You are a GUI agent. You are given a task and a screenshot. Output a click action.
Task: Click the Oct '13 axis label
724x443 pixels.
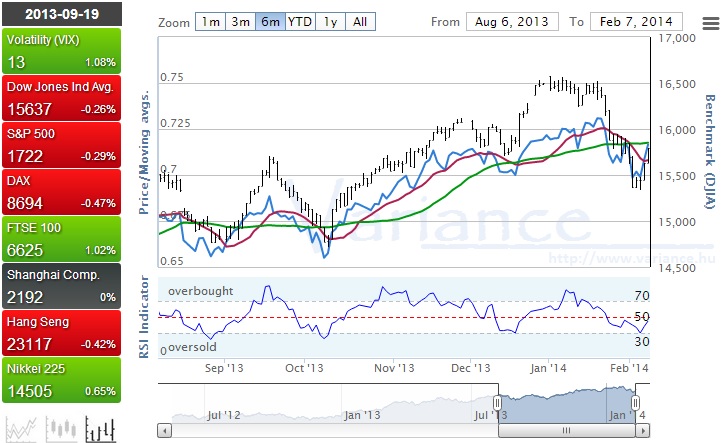coord(304,368)
